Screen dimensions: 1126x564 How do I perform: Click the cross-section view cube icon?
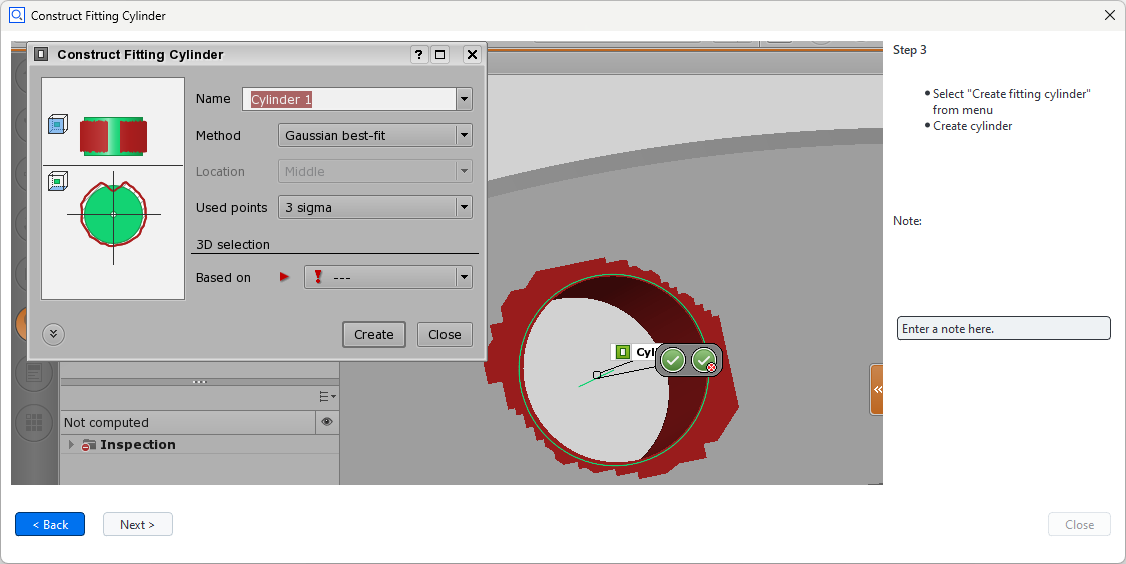(x=57, y=181)
